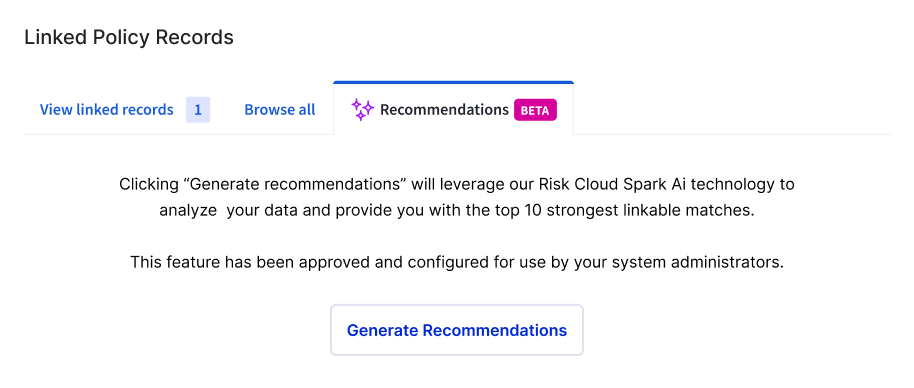Click the quoted "Generate recommendations" phrase in description
Screen dimensions: 914x388
[x=294, y=185]
